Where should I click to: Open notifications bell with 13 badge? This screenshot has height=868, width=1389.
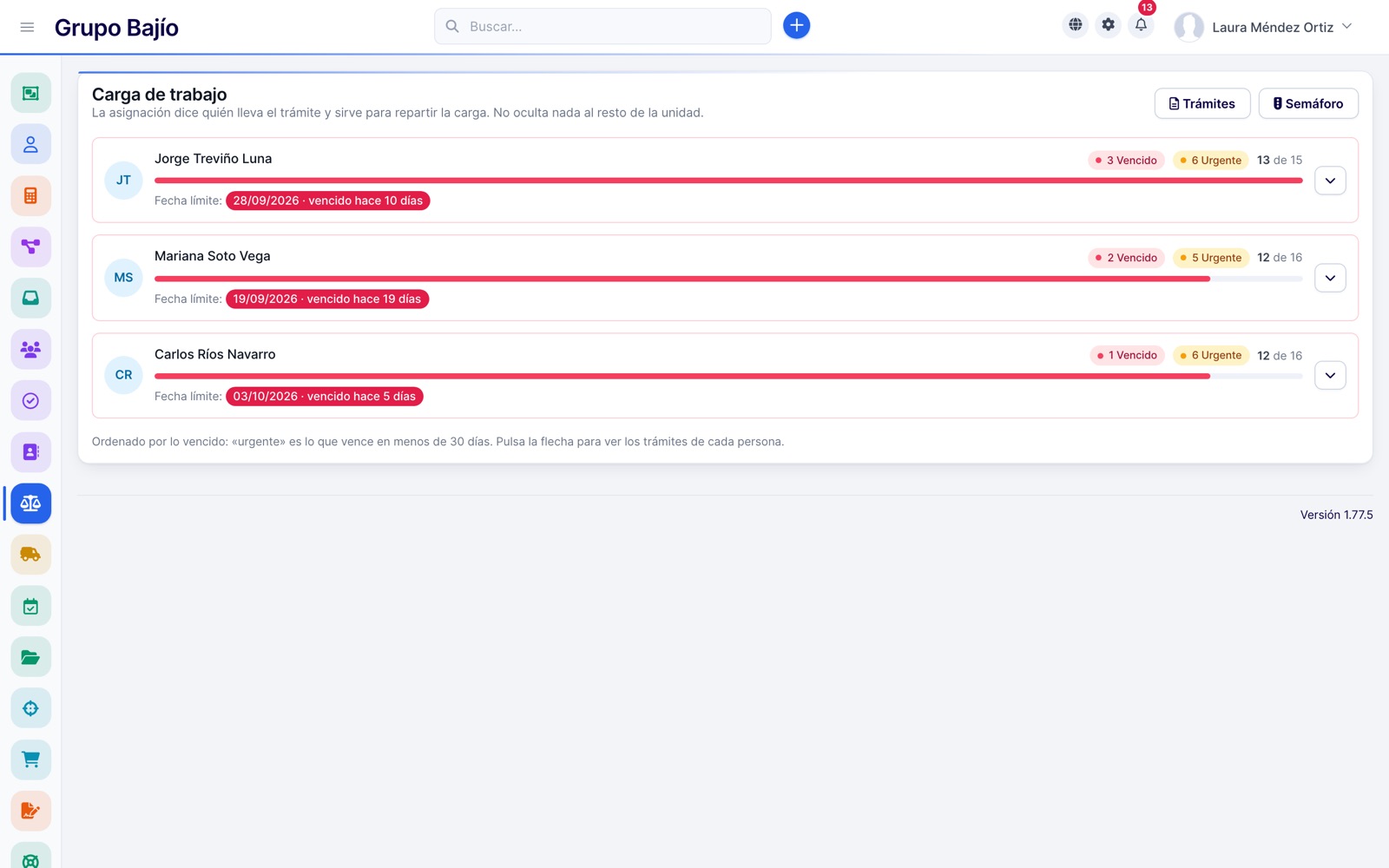[x=1141, y=25]
